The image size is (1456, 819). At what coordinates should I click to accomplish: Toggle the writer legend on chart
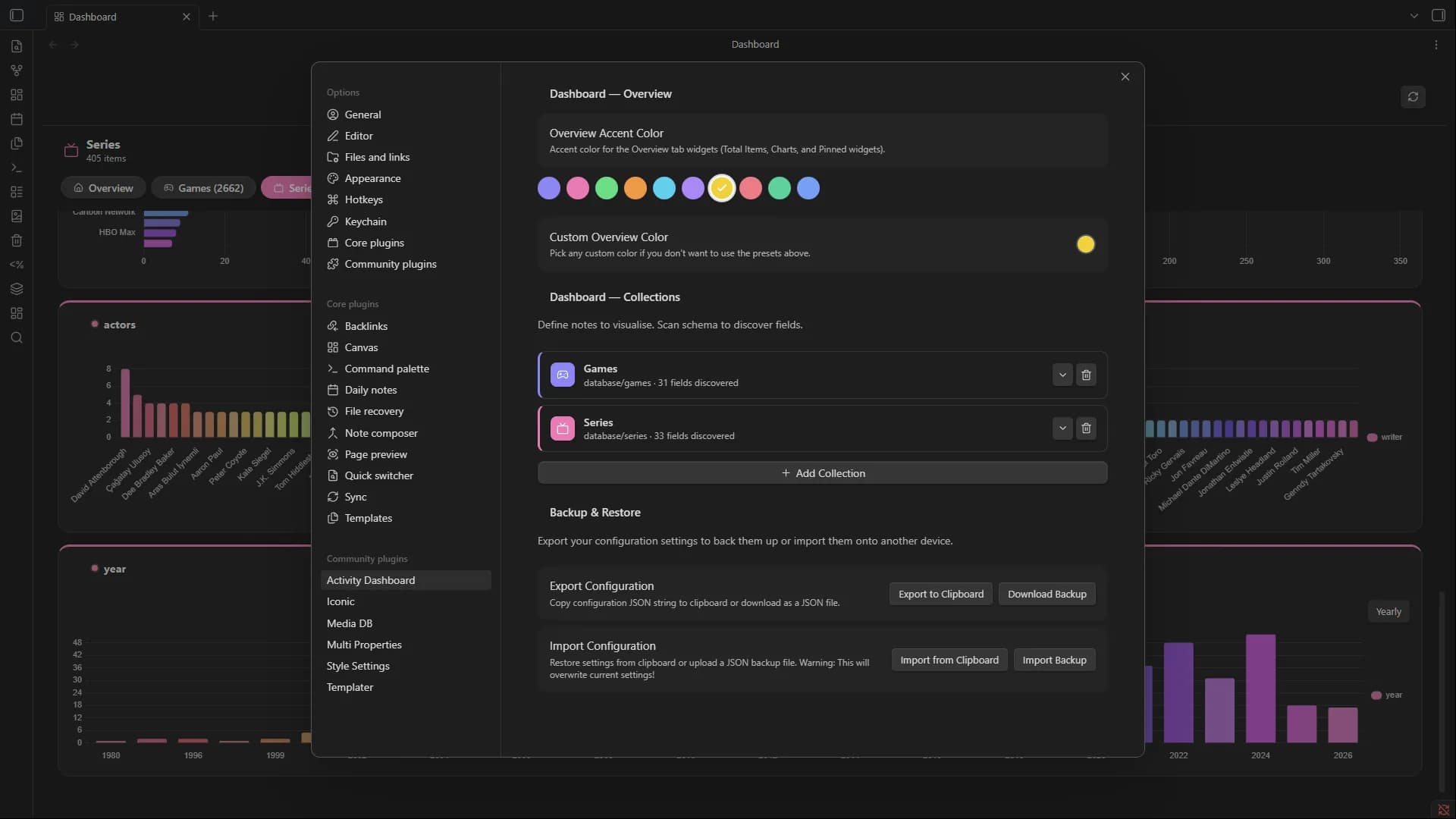pyautogui.click(x=1385, y=437)
